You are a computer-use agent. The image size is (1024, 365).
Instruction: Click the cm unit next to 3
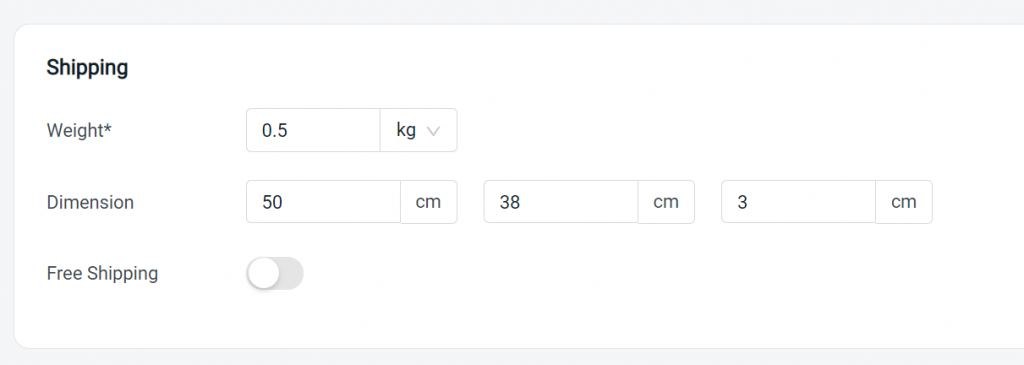[x=904, y=202]
